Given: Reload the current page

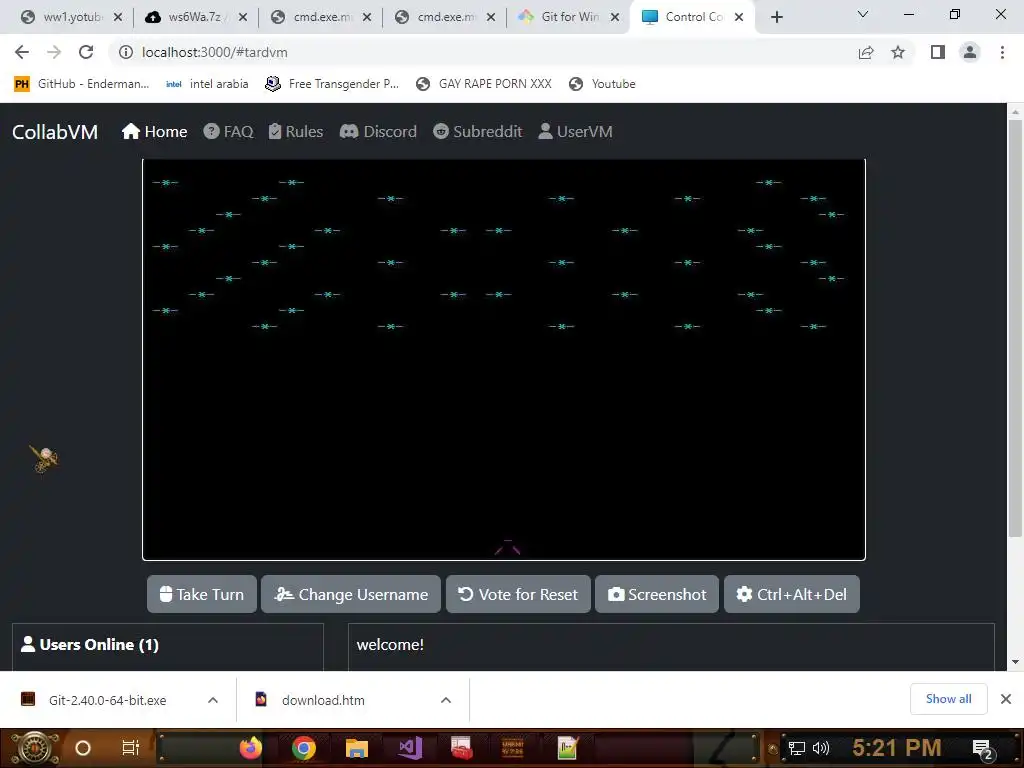Looking at the screenshot, I should 86,52.
